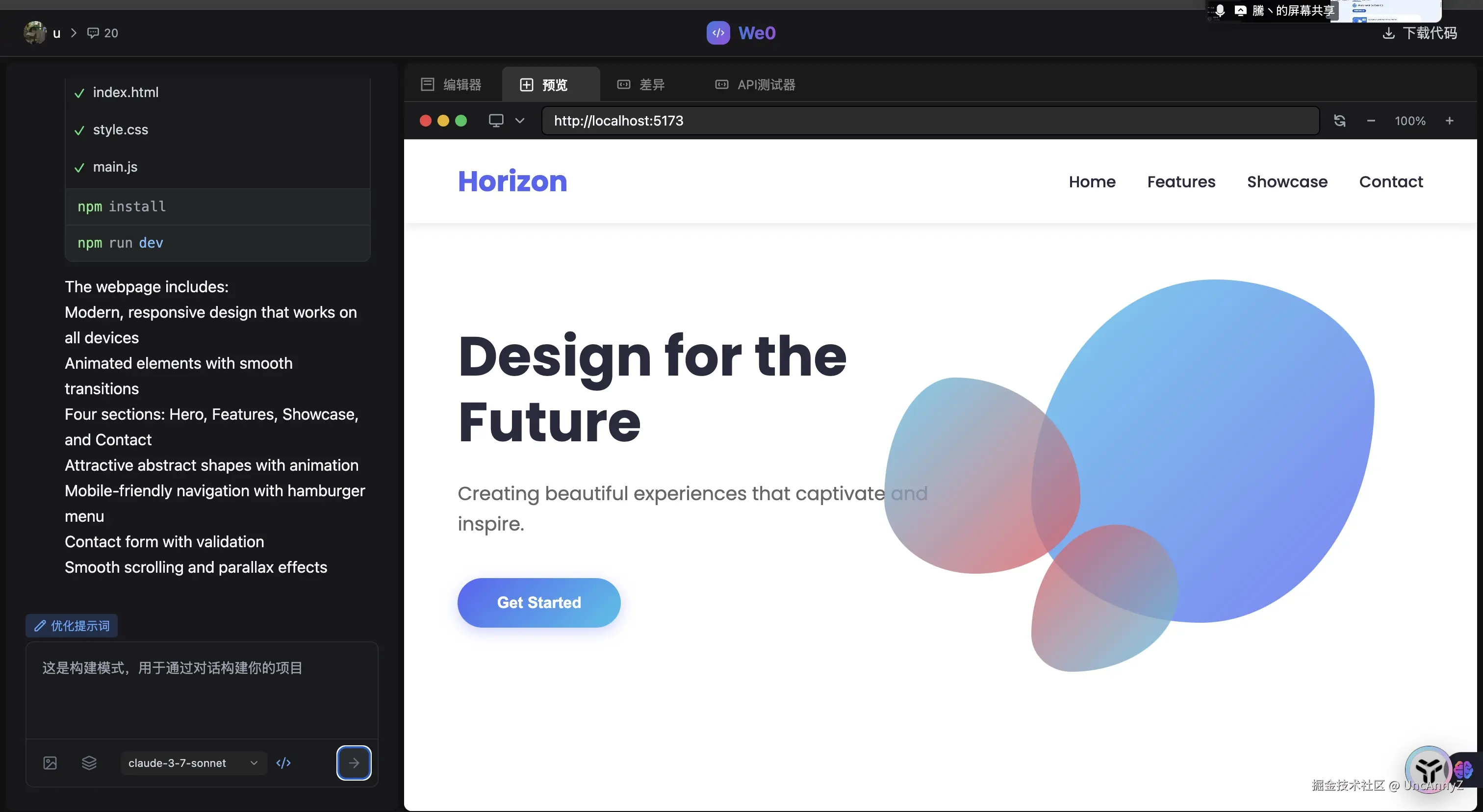
Task: Click the We0 logo icon
Action: point(718,33)
